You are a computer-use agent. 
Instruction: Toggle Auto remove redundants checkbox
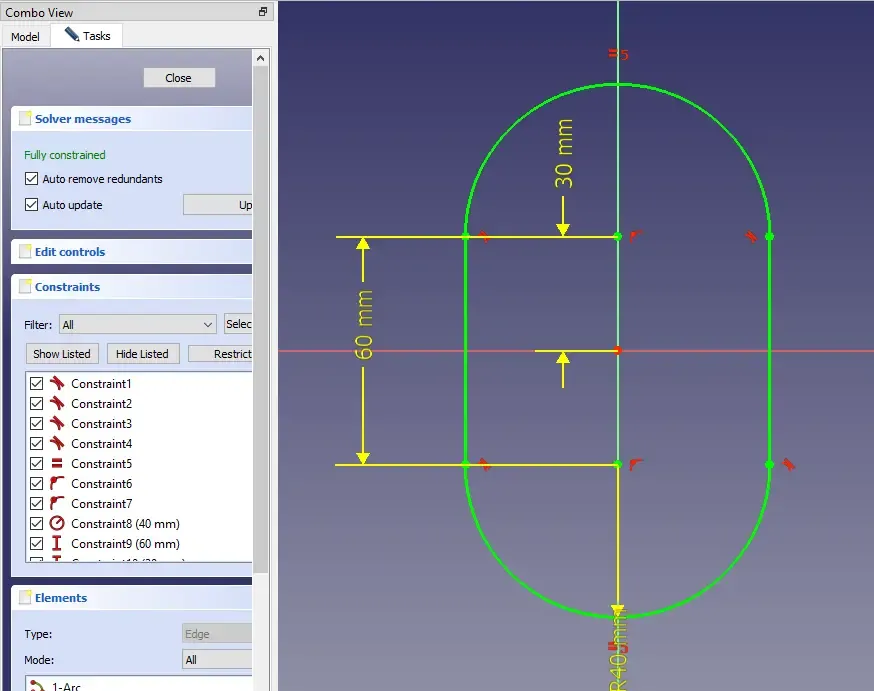click(32, 178)
